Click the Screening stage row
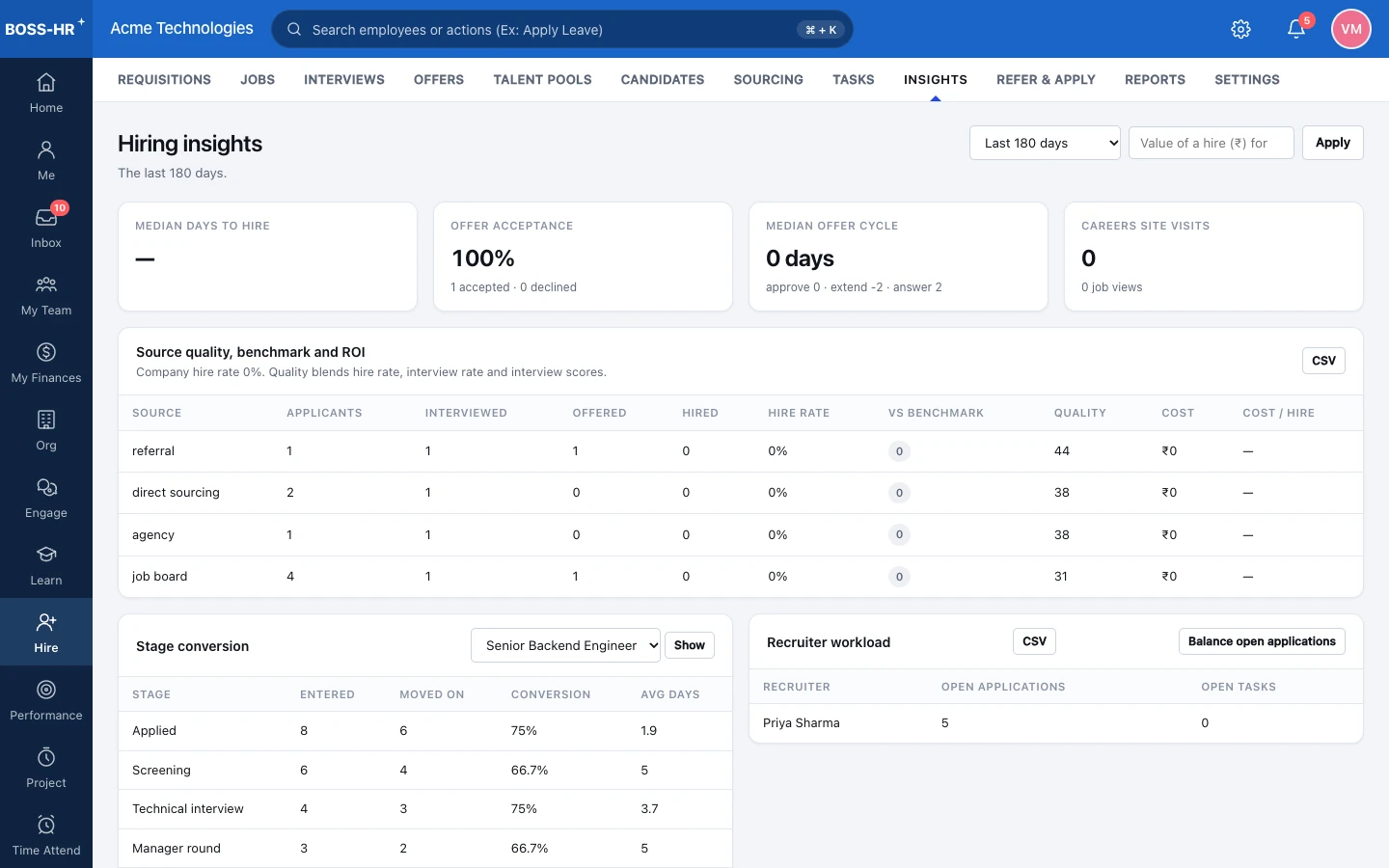Screen dimensions: 1389x868 [425, 771]
